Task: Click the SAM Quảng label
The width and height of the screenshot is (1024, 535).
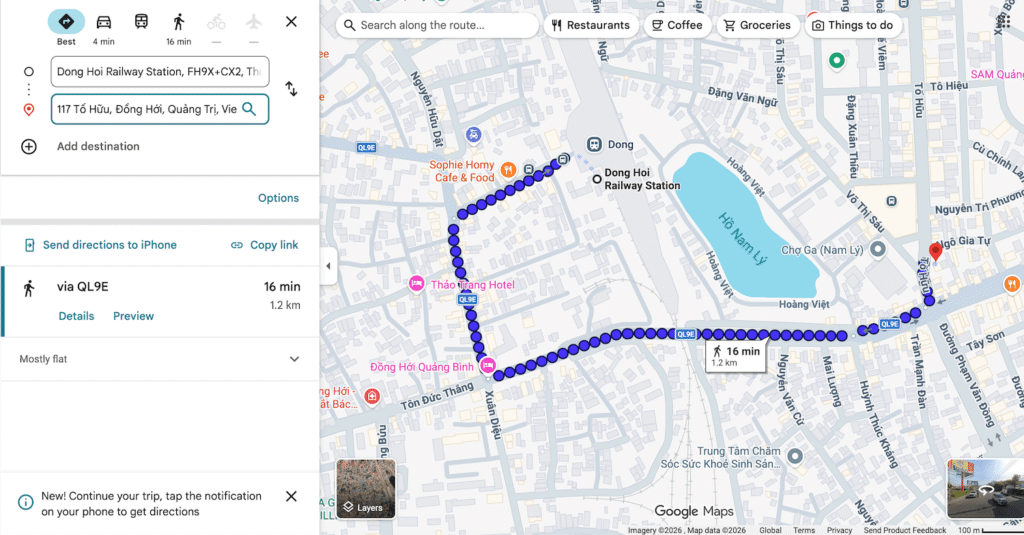Action: pyautogui.click(x=997, y=74)
